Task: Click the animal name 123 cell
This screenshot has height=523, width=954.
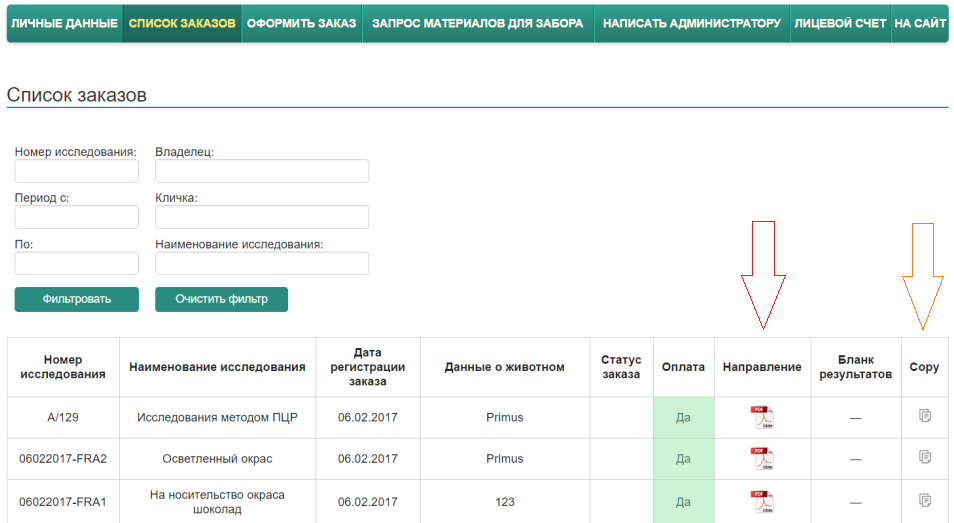Action: (504, 502)
